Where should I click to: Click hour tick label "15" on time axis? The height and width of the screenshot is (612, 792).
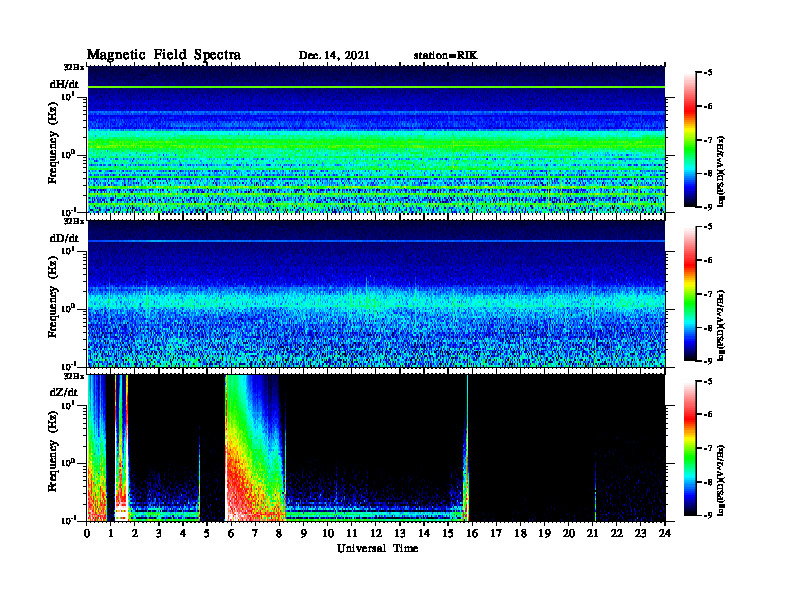[448, 534]
